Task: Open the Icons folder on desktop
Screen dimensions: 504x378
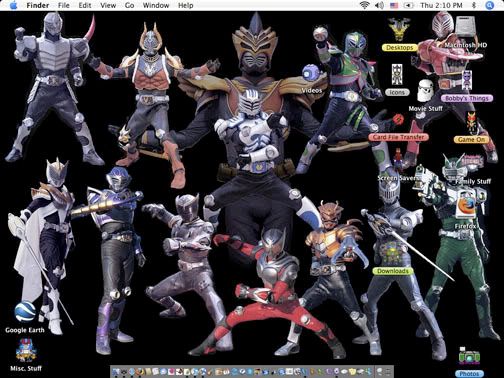Action: pyautogui.click(x=397, y=75)
